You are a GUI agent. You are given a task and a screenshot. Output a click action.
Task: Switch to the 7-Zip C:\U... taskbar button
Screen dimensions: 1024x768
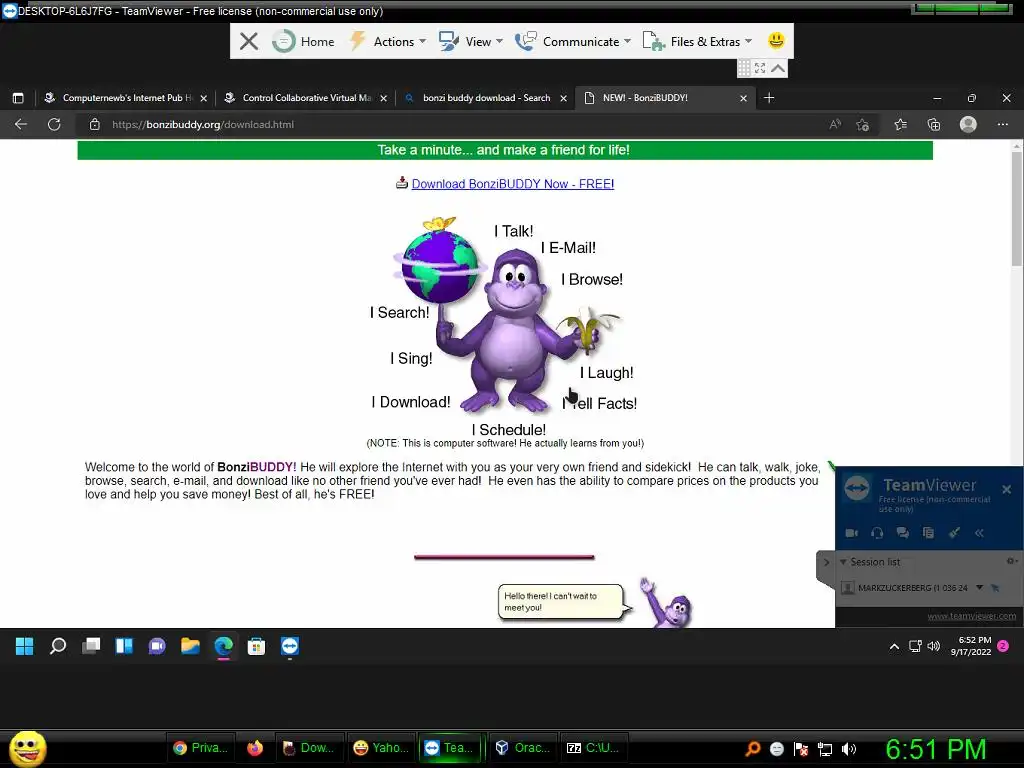(594, 748)
